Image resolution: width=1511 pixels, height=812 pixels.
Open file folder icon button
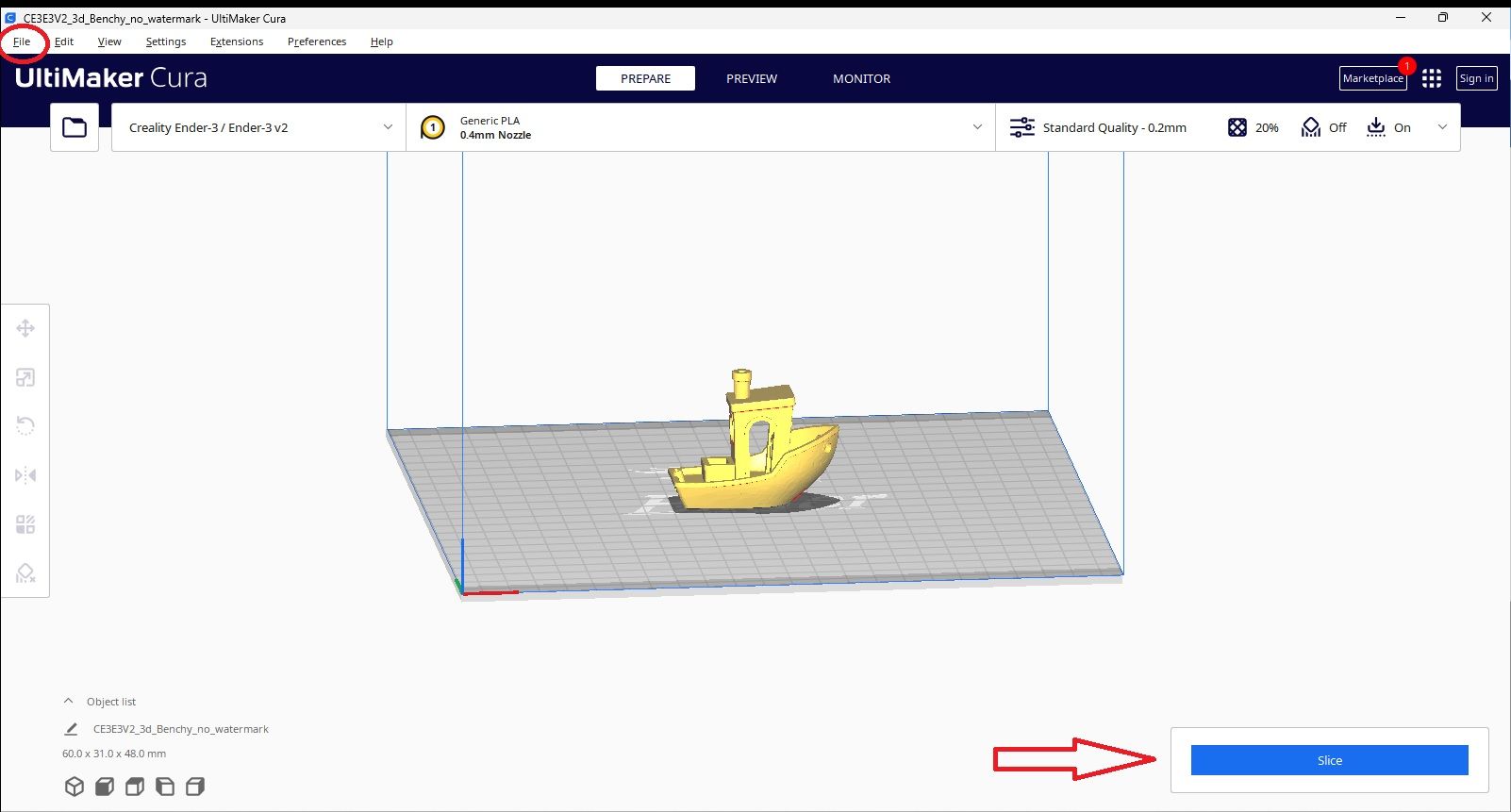point(75,127)
